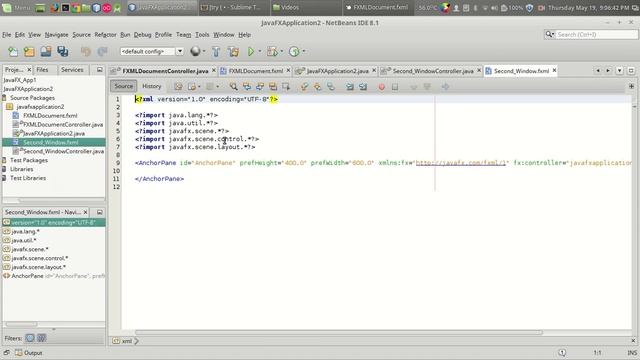This screenshot has width=640, height=360.
Task: Open Debug Project dropdown arrow
Action: [282, 51]
